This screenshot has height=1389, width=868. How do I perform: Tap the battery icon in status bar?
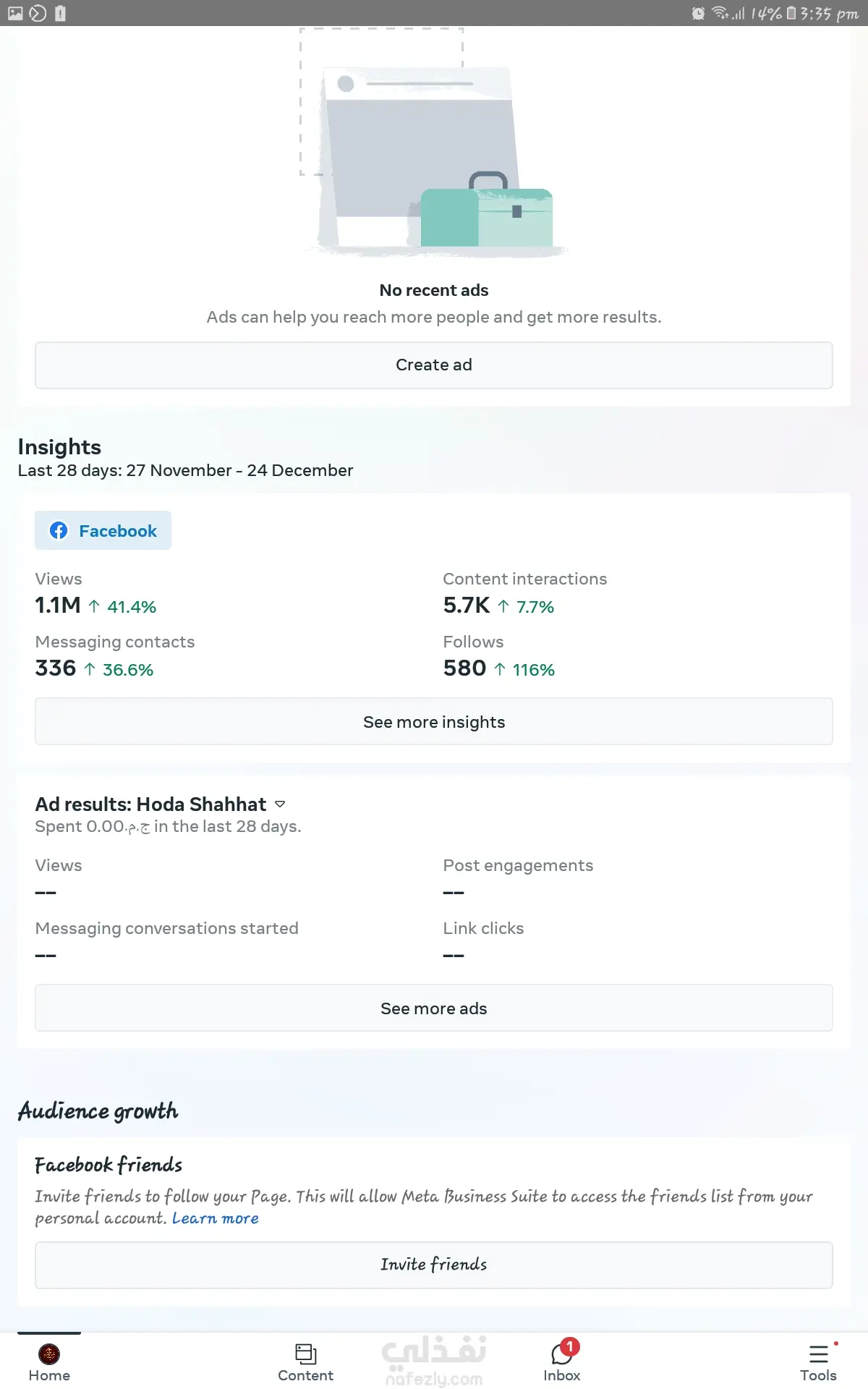[x=791, y=13]
